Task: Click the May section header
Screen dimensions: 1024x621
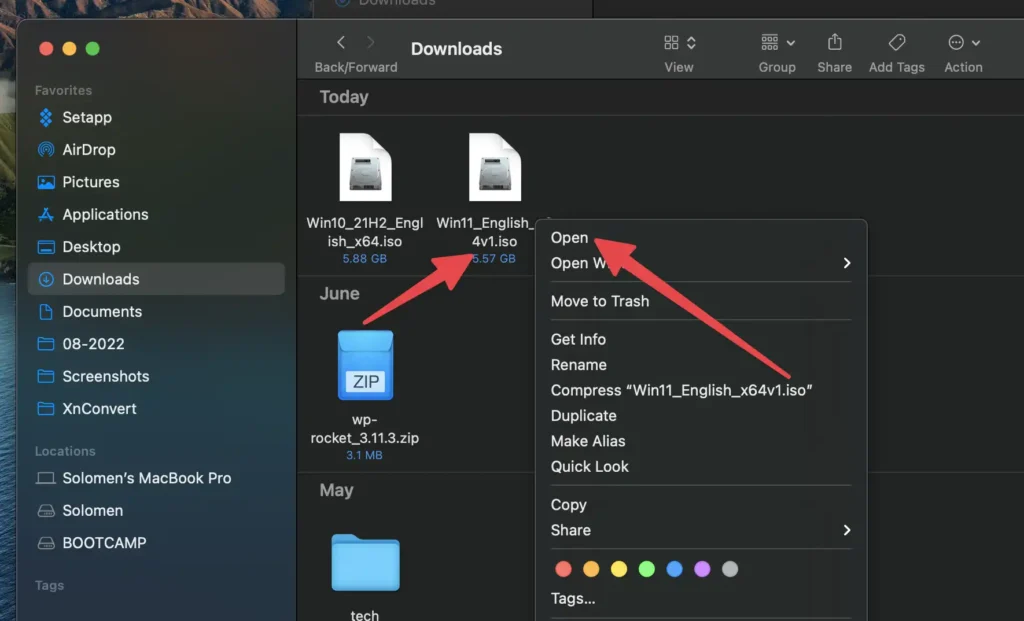Action: (x=336, y=490)
